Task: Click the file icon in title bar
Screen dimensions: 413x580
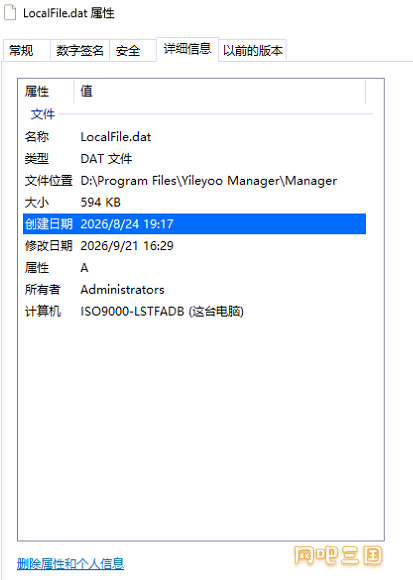Action: 10,13
